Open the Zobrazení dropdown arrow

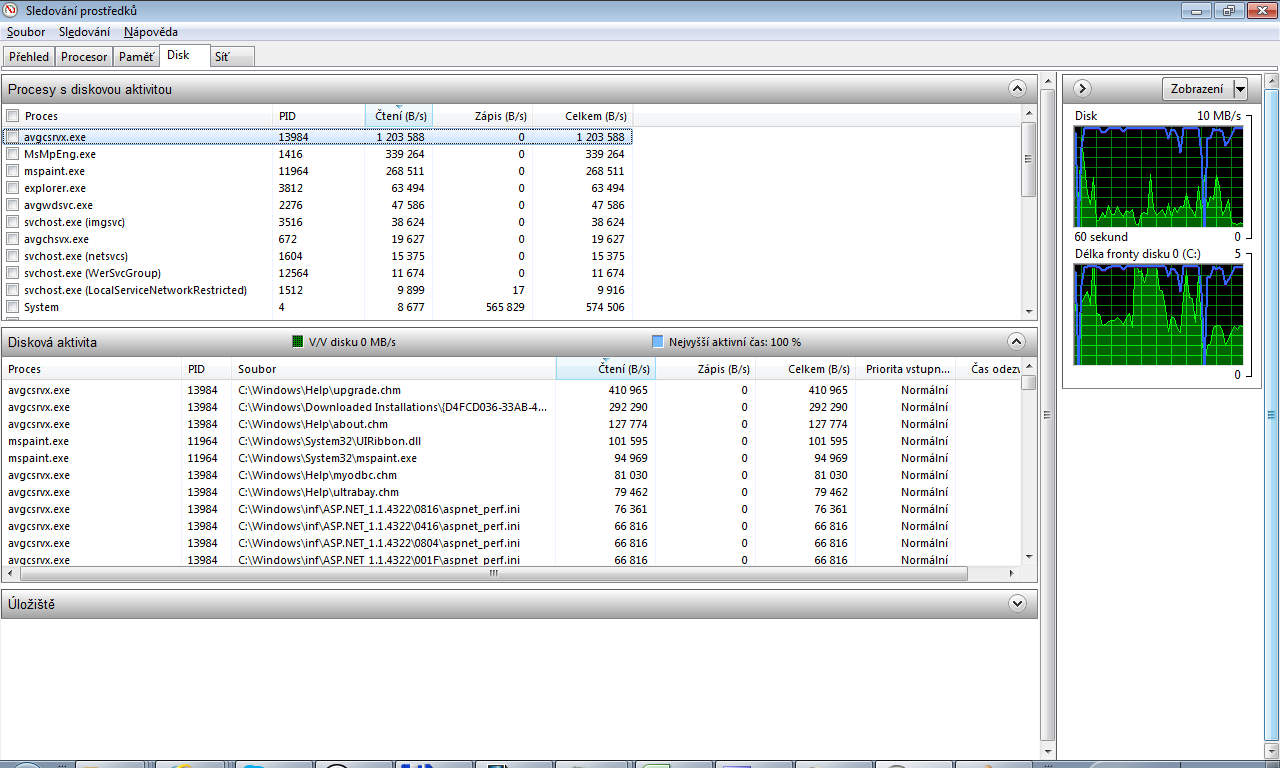[1241, 89]
